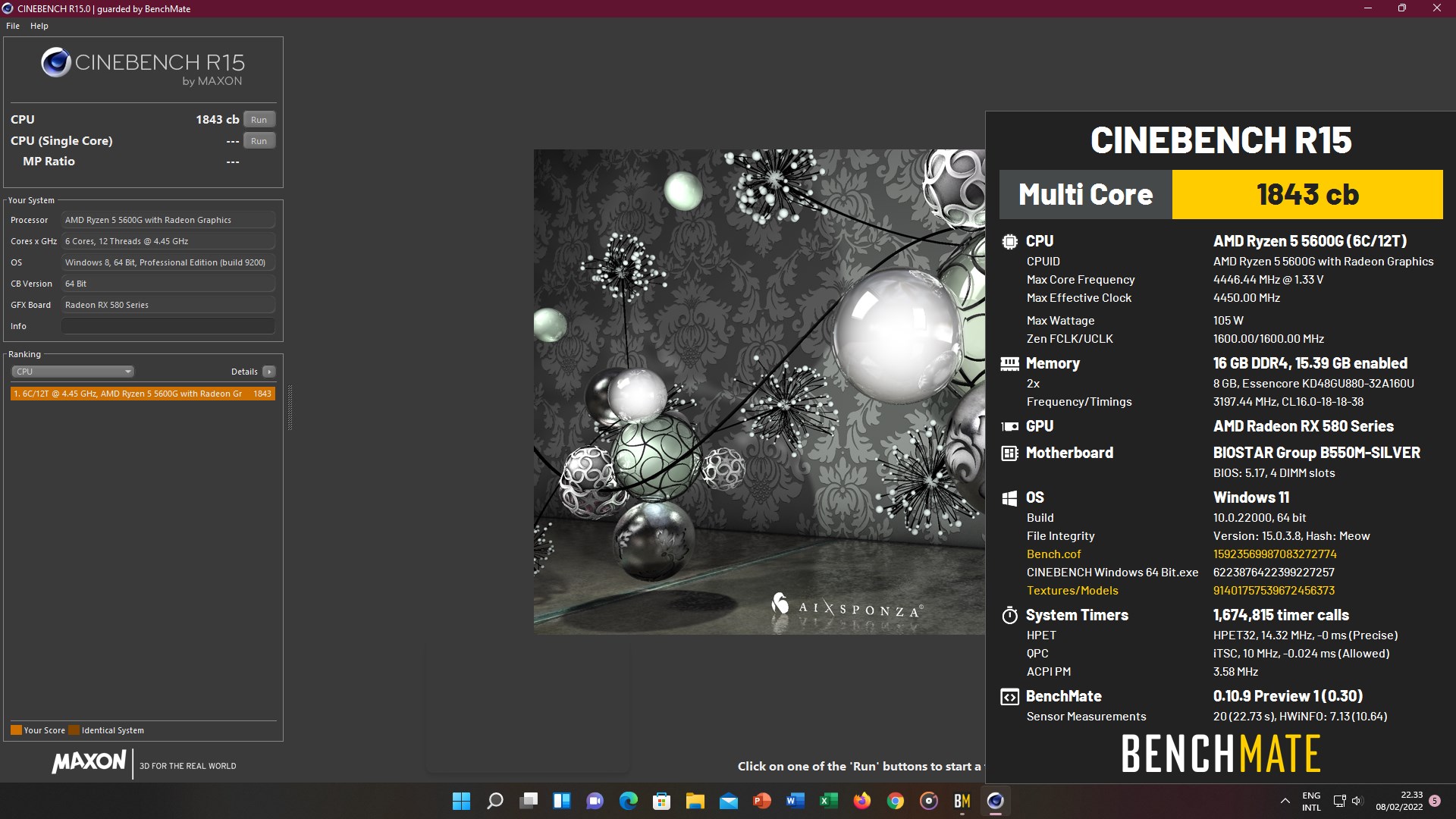Click the orange Your Score legend swatch

coord(16,730)
